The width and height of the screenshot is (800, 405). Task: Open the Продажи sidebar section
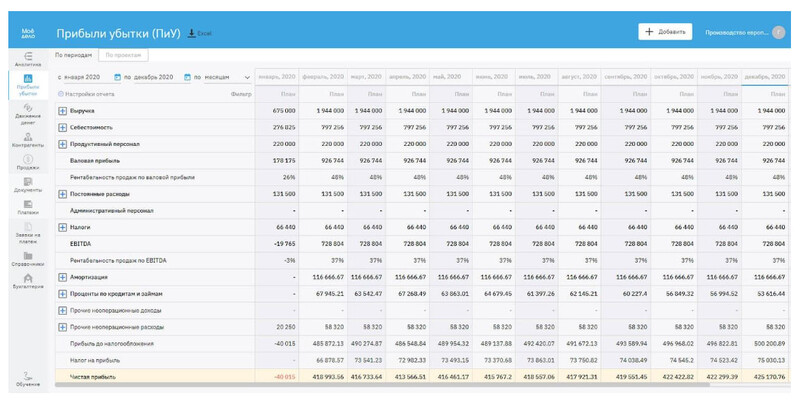[28, 162]
